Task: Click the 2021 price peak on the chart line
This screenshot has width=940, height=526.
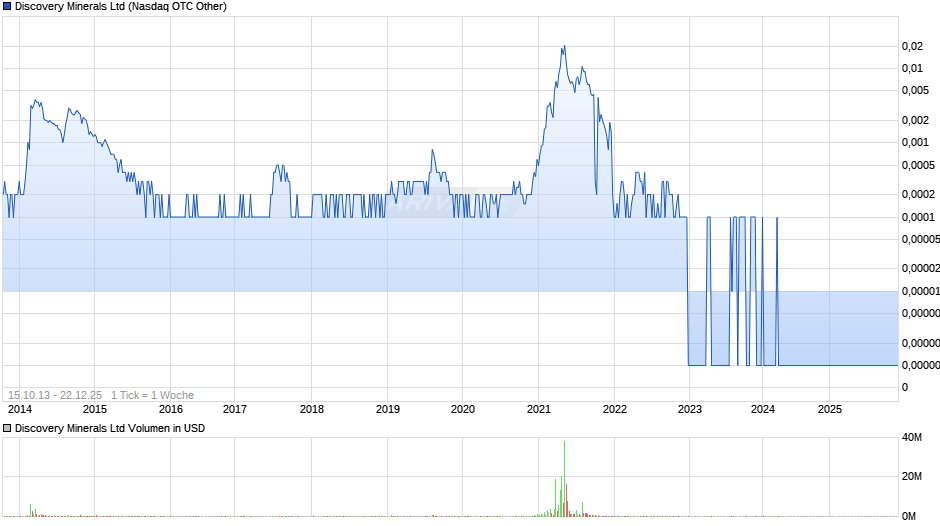Action: (564, 46)
